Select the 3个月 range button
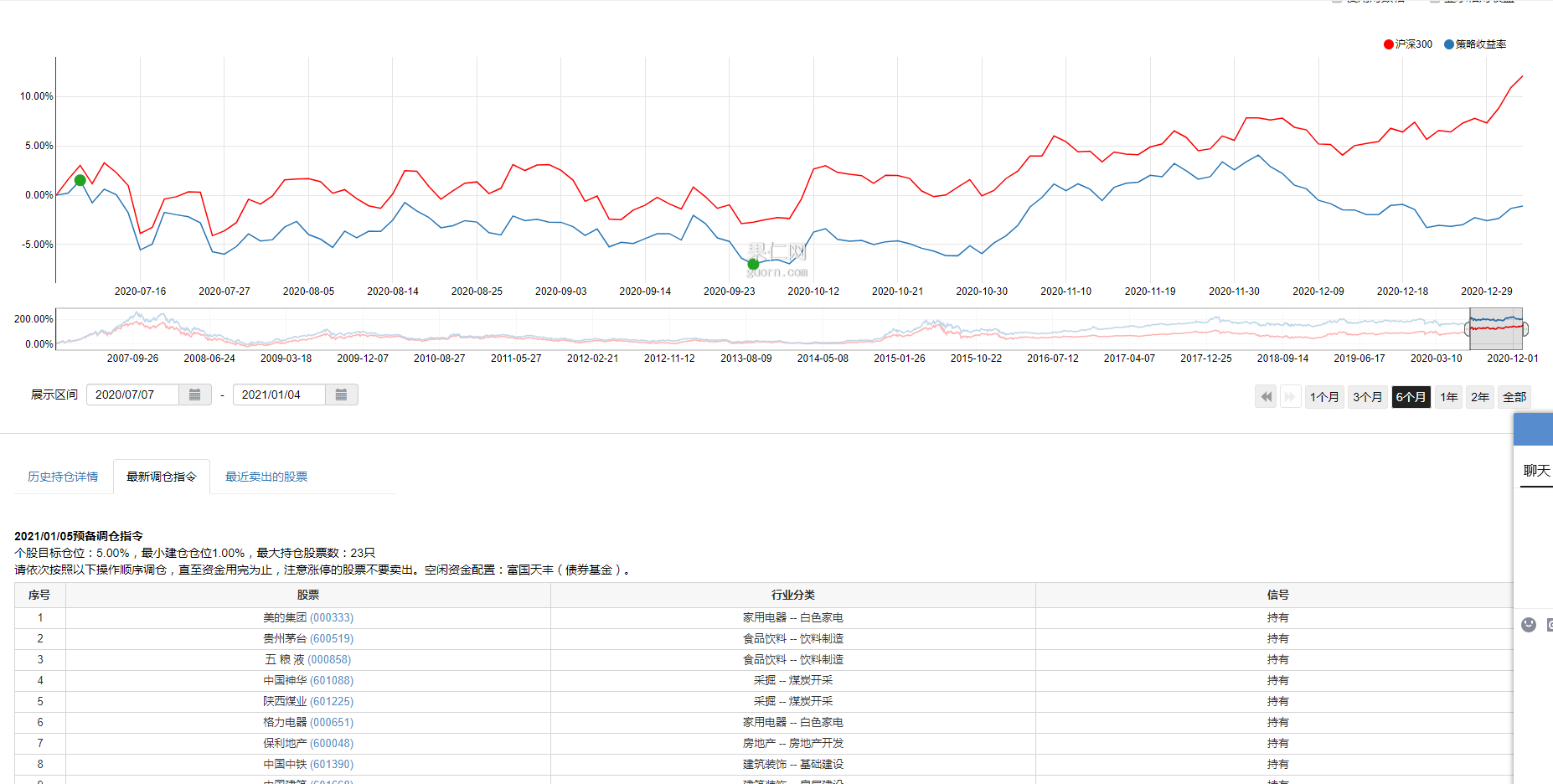1553x784 pixels. tap(1368, 397)
